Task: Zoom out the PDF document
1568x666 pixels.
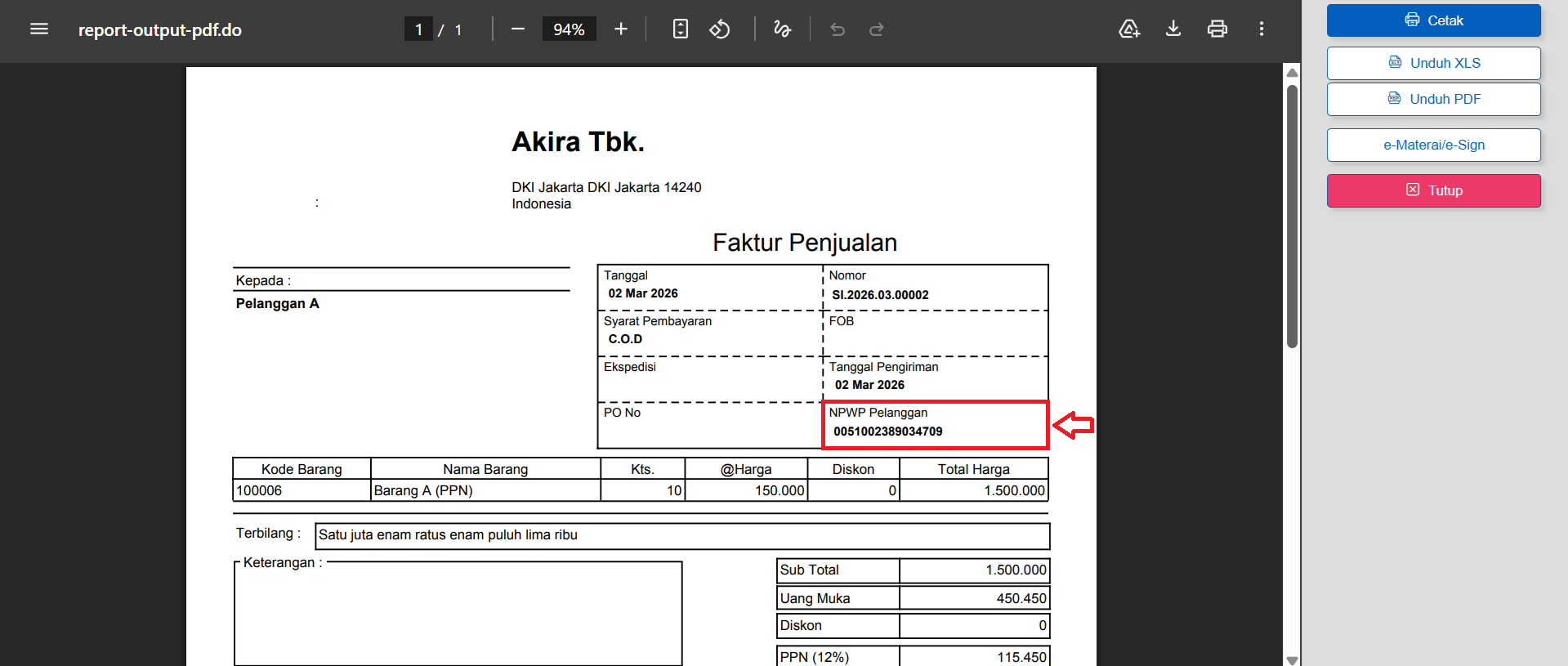Action: (x=517, y=29)
